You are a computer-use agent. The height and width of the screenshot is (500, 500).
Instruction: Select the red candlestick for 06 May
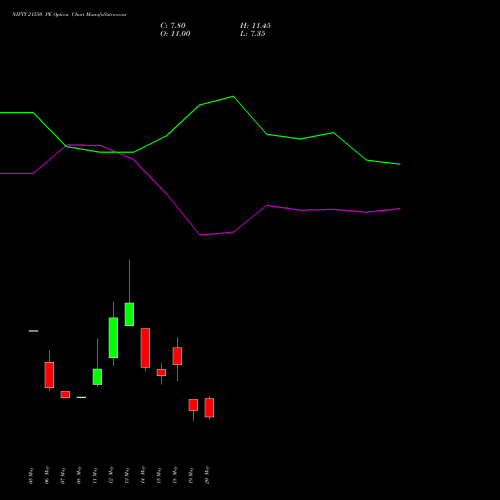tap(49, 375)
